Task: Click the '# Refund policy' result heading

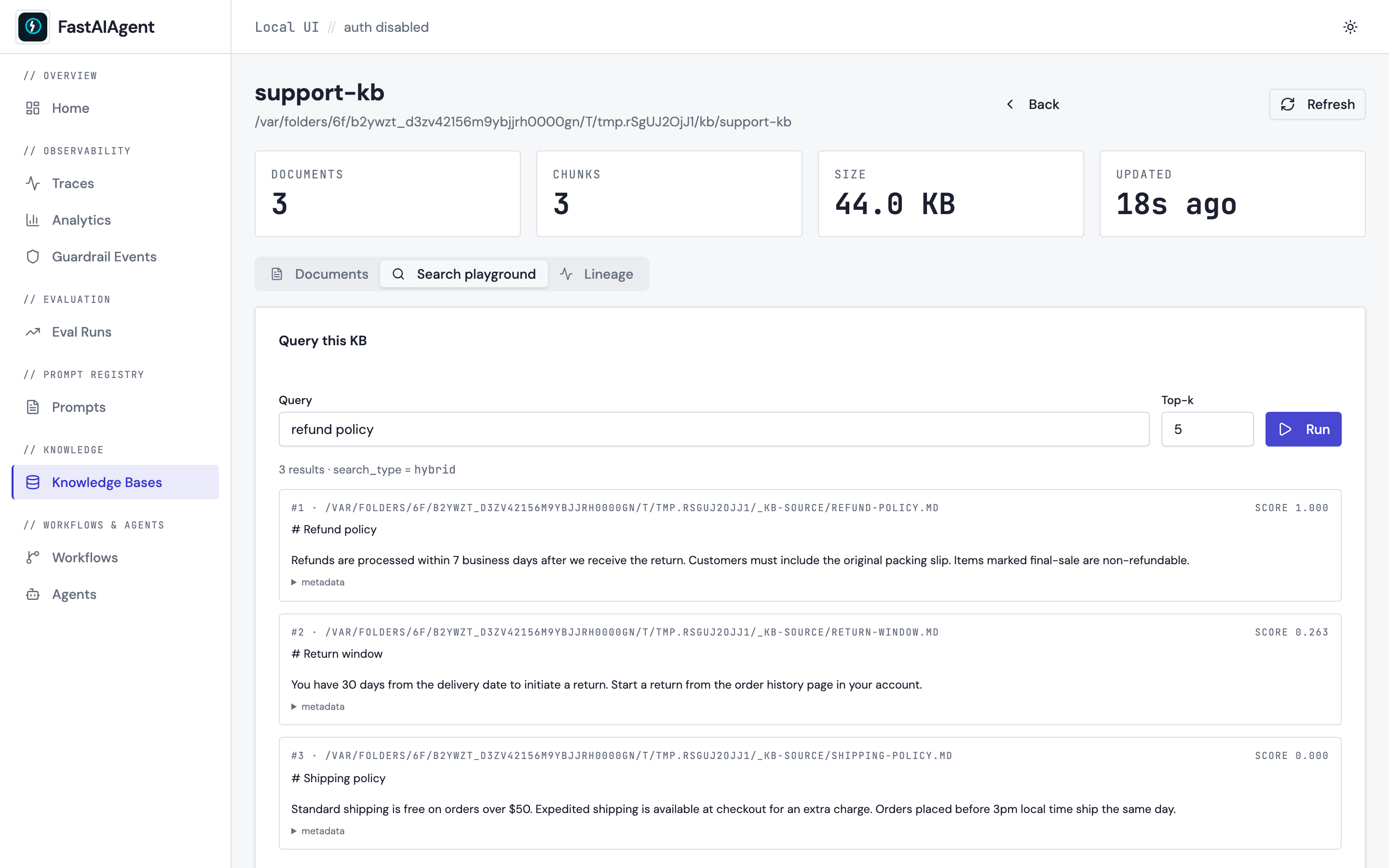Action: coord(333,529)
